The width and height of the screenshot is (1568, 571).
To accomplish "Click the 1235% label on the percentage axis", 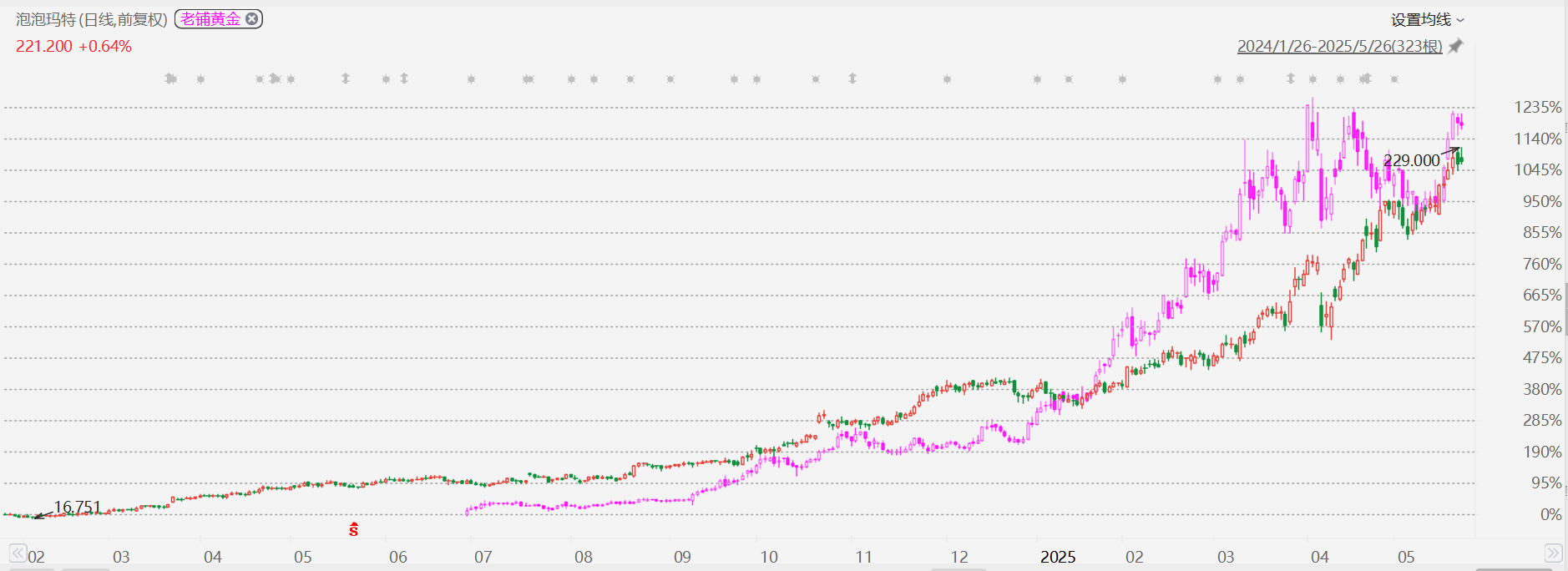I will [1537, 107].
